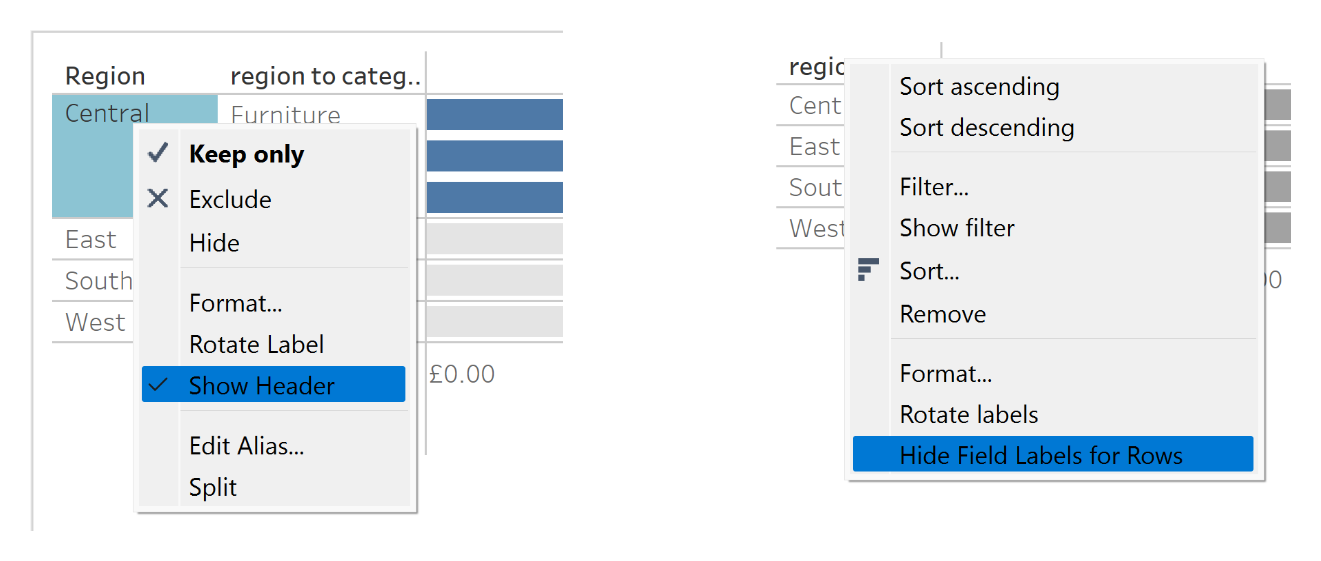Click the Exclude X icon
This screenshot has height=561, width=1321.
tap(158, 198)
